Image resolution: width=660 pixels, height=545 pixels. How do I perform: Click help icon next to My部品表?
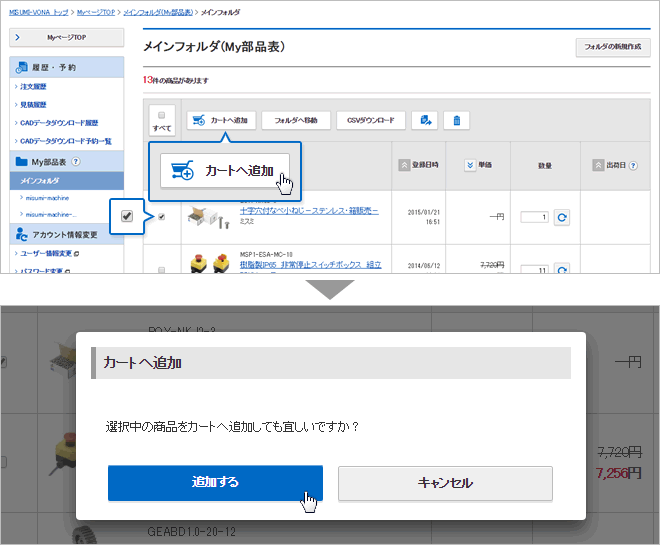coord(76,162)
